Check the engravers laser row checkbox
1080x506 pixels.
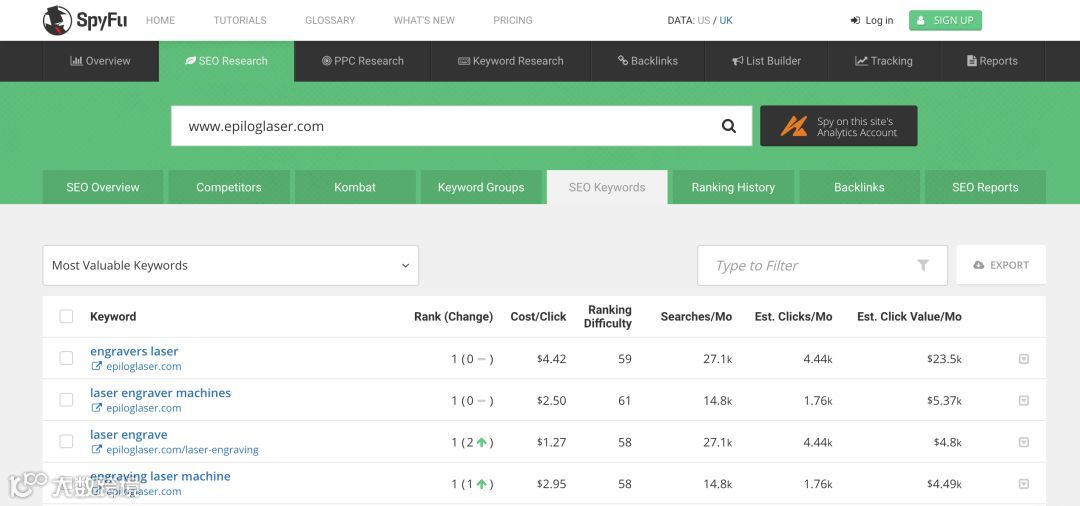point(66,358)
